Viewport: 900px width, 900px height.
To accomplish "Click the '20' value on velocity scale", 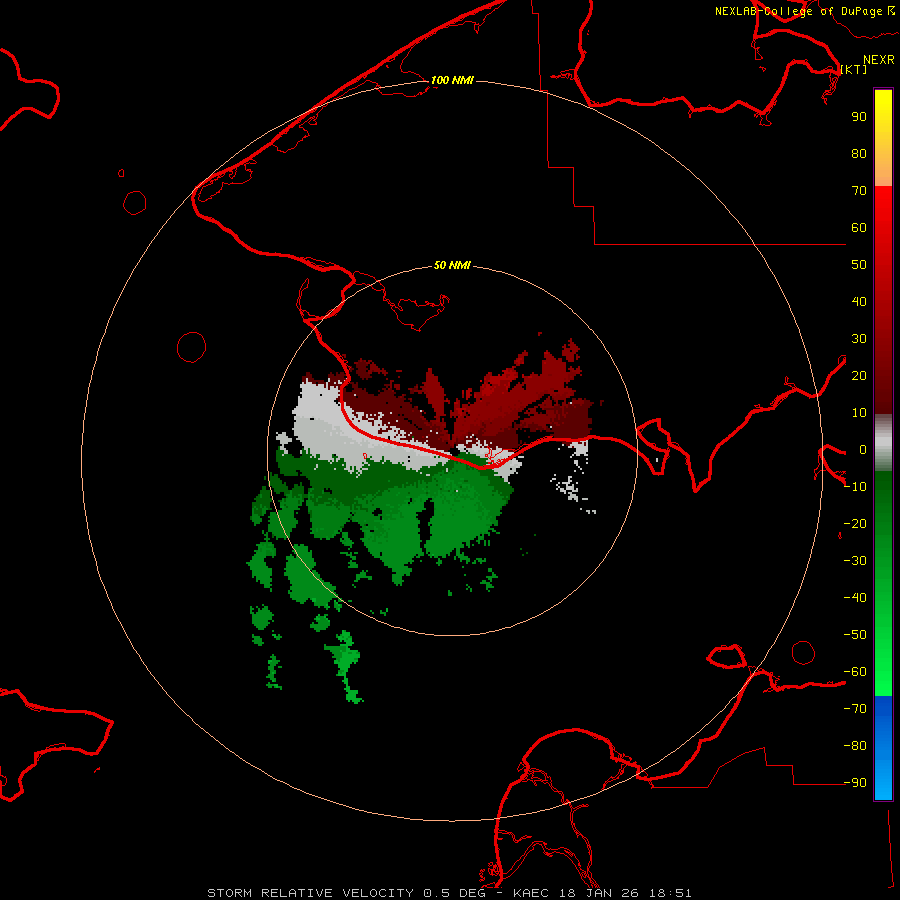I will coord(859,375).
